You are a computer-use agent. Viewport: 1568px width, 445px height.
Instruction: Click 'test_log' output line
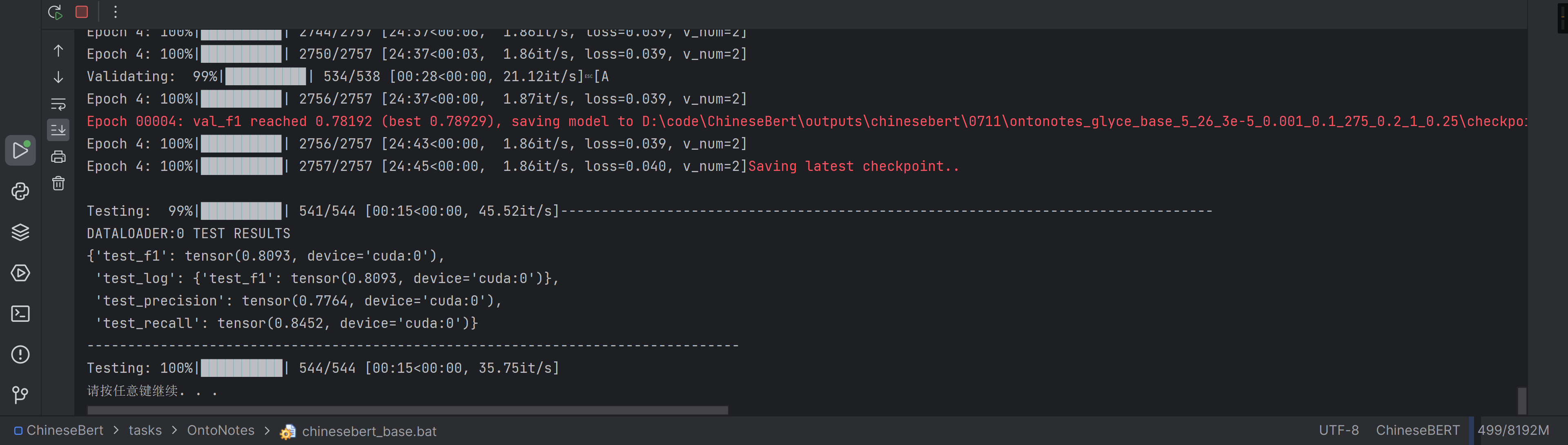pyautogui.click(x=327, y=279)
